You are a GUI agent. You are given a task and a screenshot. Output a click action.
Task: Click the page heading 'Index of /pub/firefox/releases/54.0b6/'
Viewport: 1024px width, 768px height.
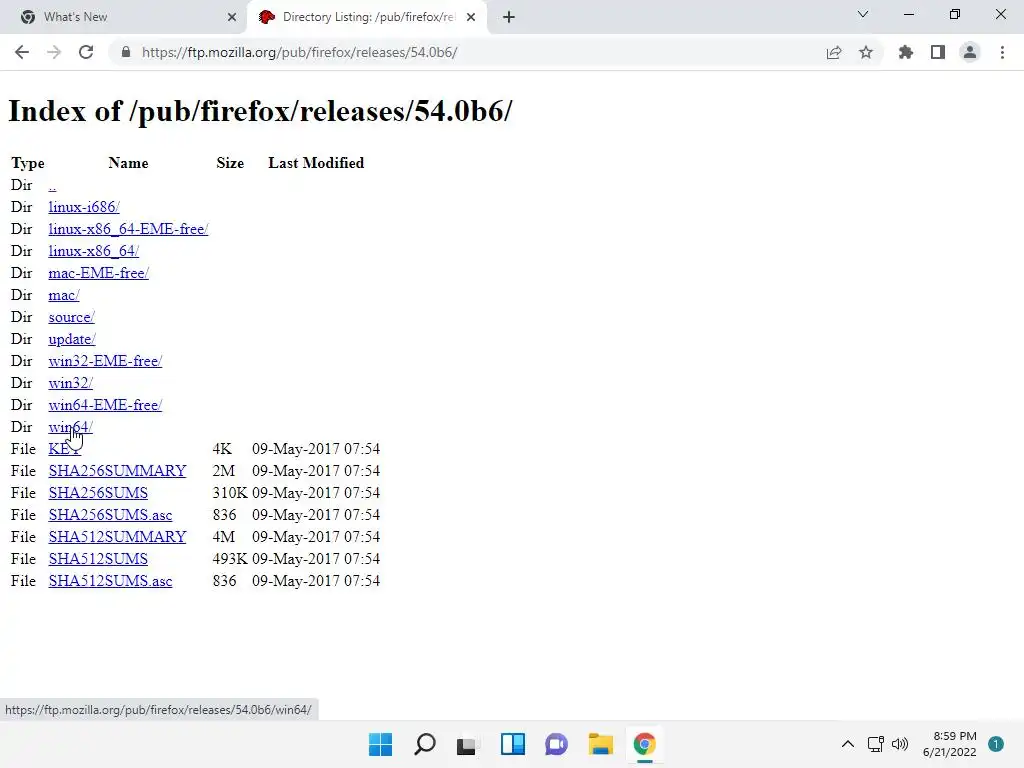[261, 111]
